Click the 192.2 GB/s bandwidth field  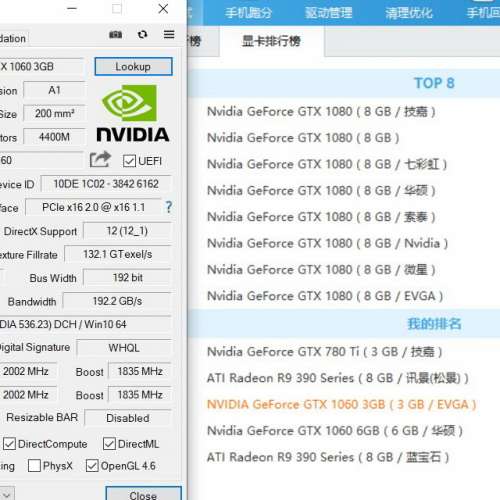click(117, 301)
